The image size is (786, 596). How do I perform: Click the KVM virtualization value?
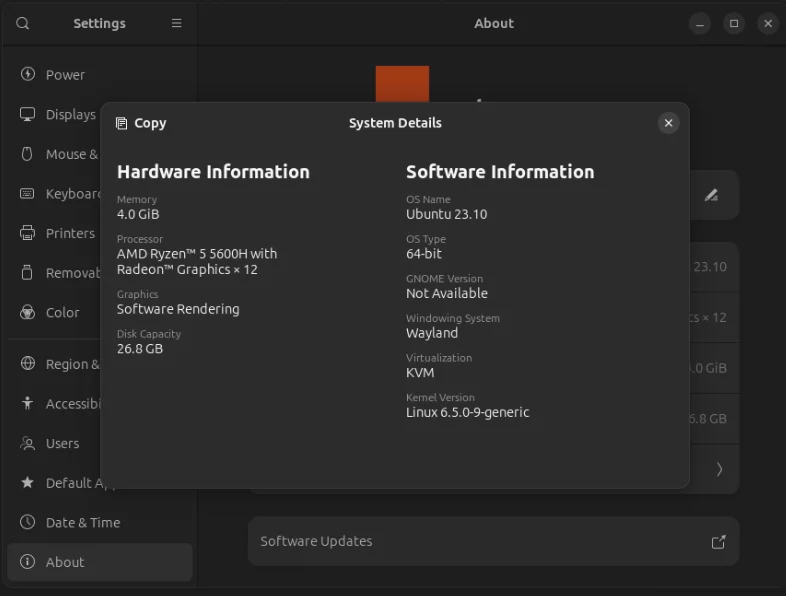tap(420, 372)
